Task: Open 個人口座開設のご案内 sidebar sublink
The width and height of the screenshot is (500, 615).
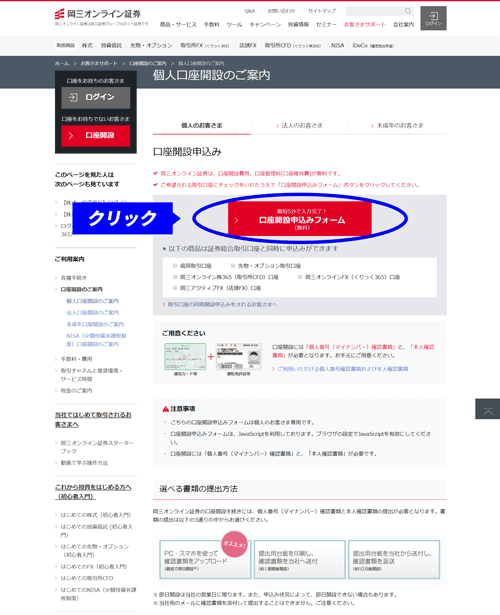Action: tap(93, 301)
